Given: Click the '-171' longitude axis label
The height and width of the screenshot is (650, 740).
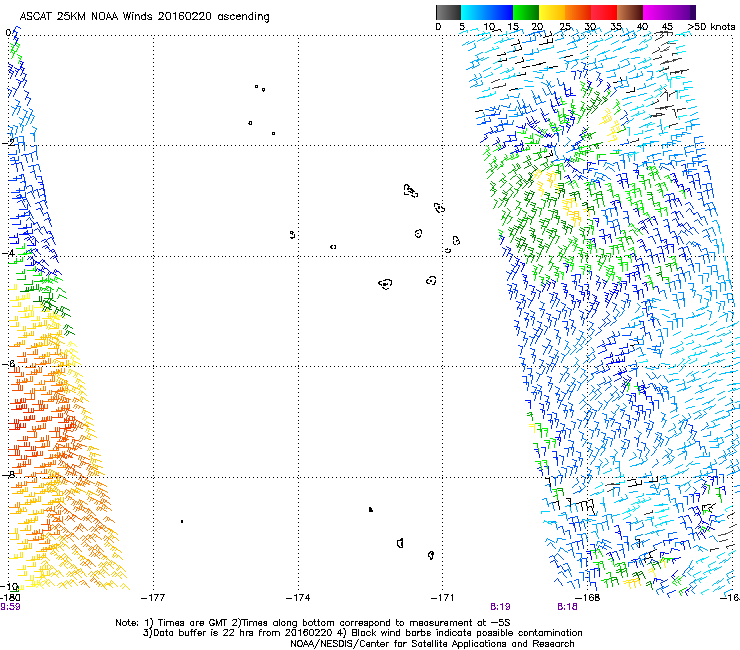Looking at the screenshot, I should point(442,598).
